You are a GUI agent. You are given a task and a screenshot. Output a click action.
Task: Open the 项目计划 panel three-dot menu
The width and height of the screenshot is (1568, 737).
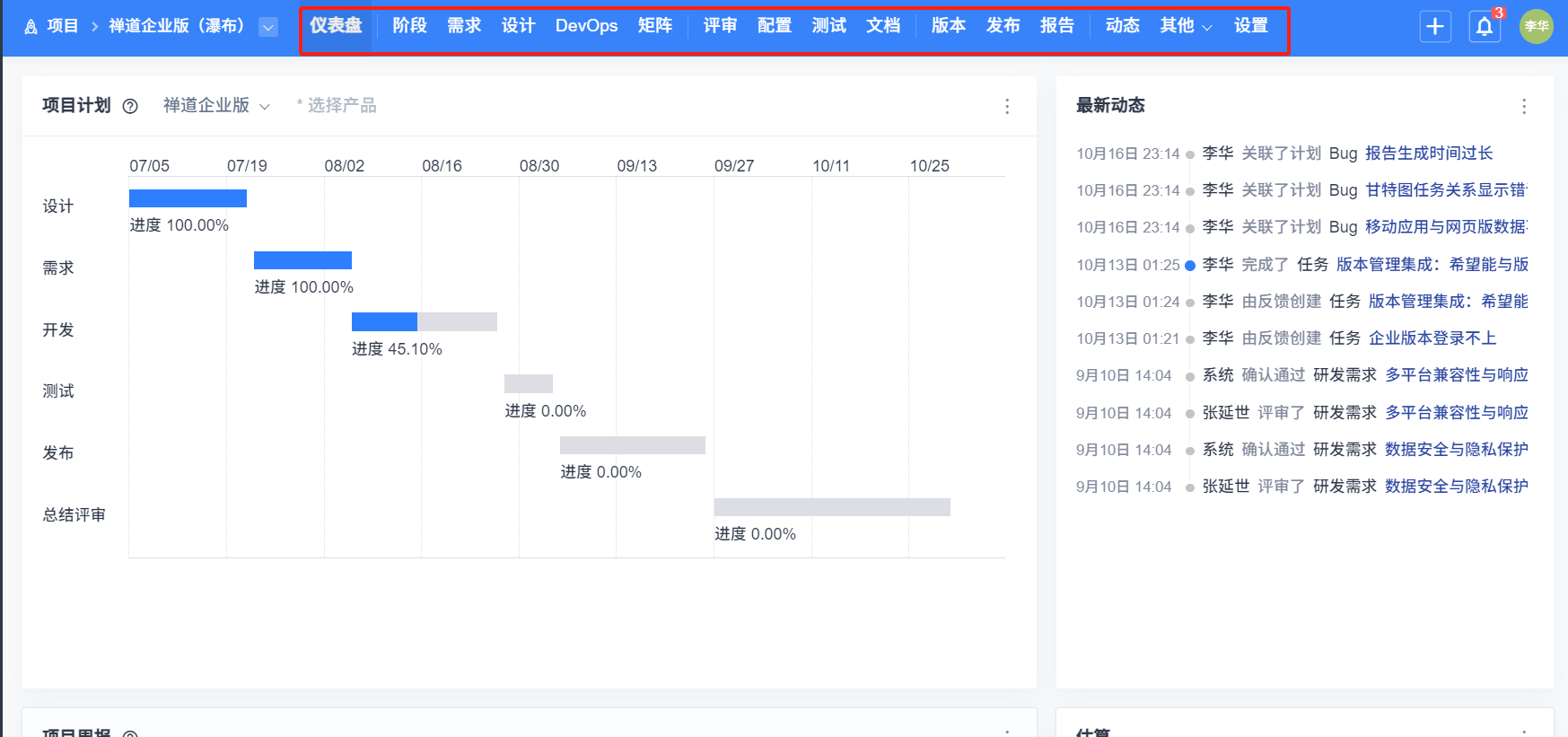point(1007,107)
